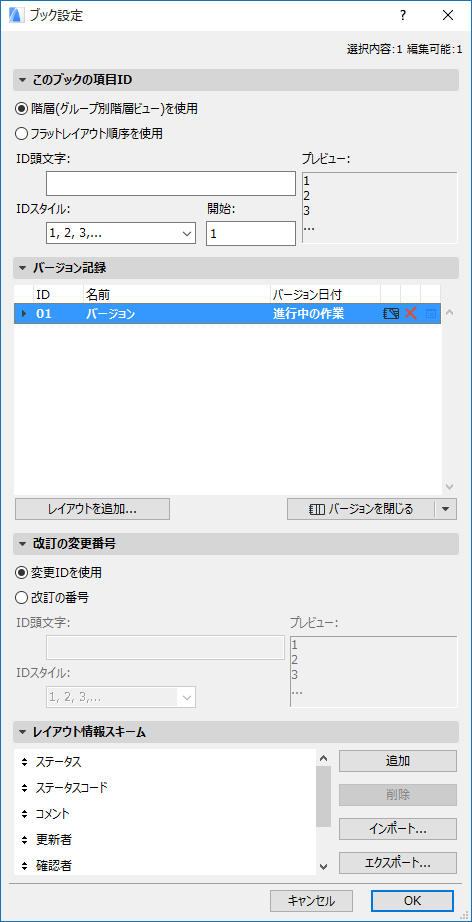Screen dimensions: 472x922
Task: Confirm with the OK button
Action: (413, 901)
